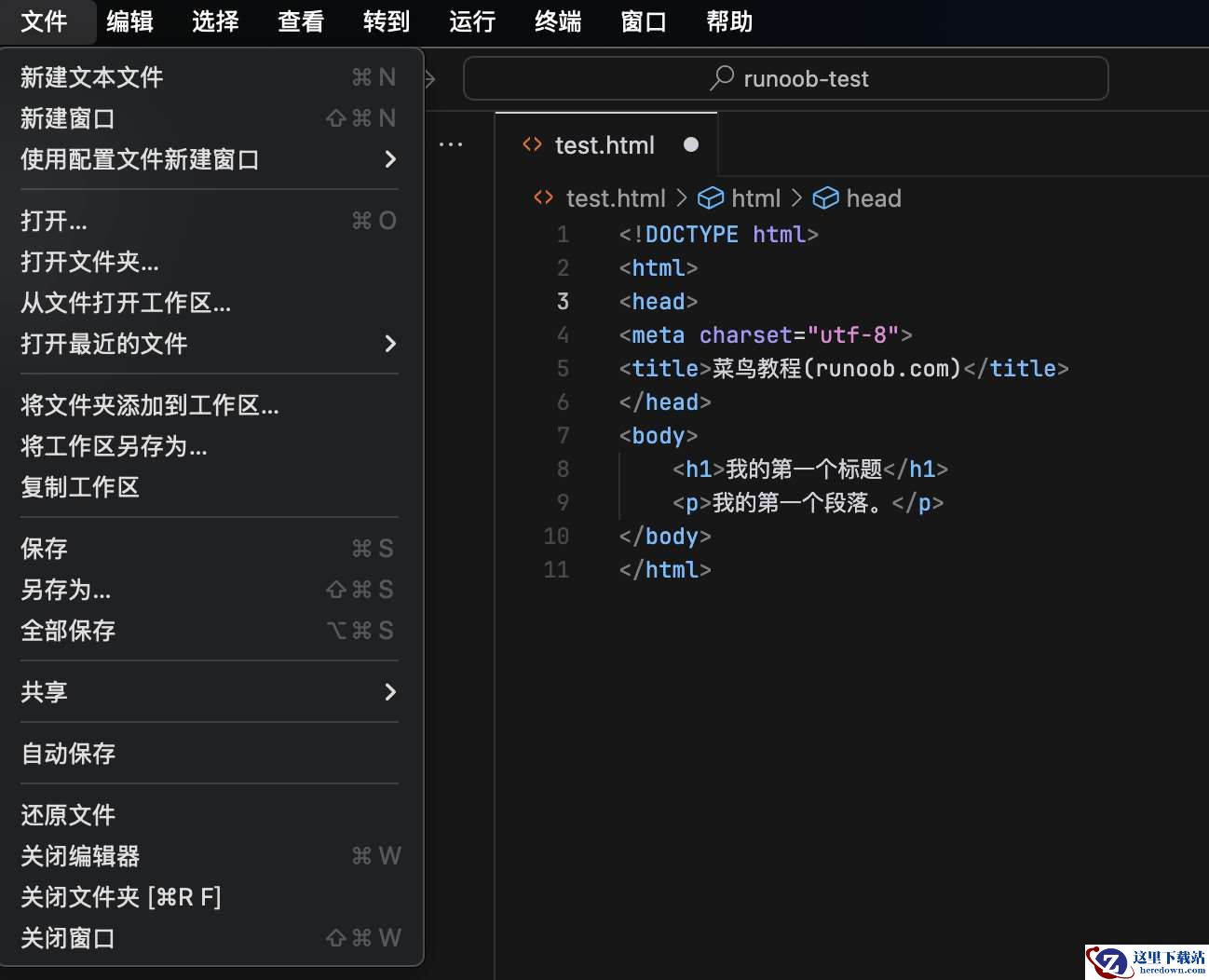Screen dimensions: 1209x980
Task: Click the p 我的第一个段落 line
Action: click(808, 503)
